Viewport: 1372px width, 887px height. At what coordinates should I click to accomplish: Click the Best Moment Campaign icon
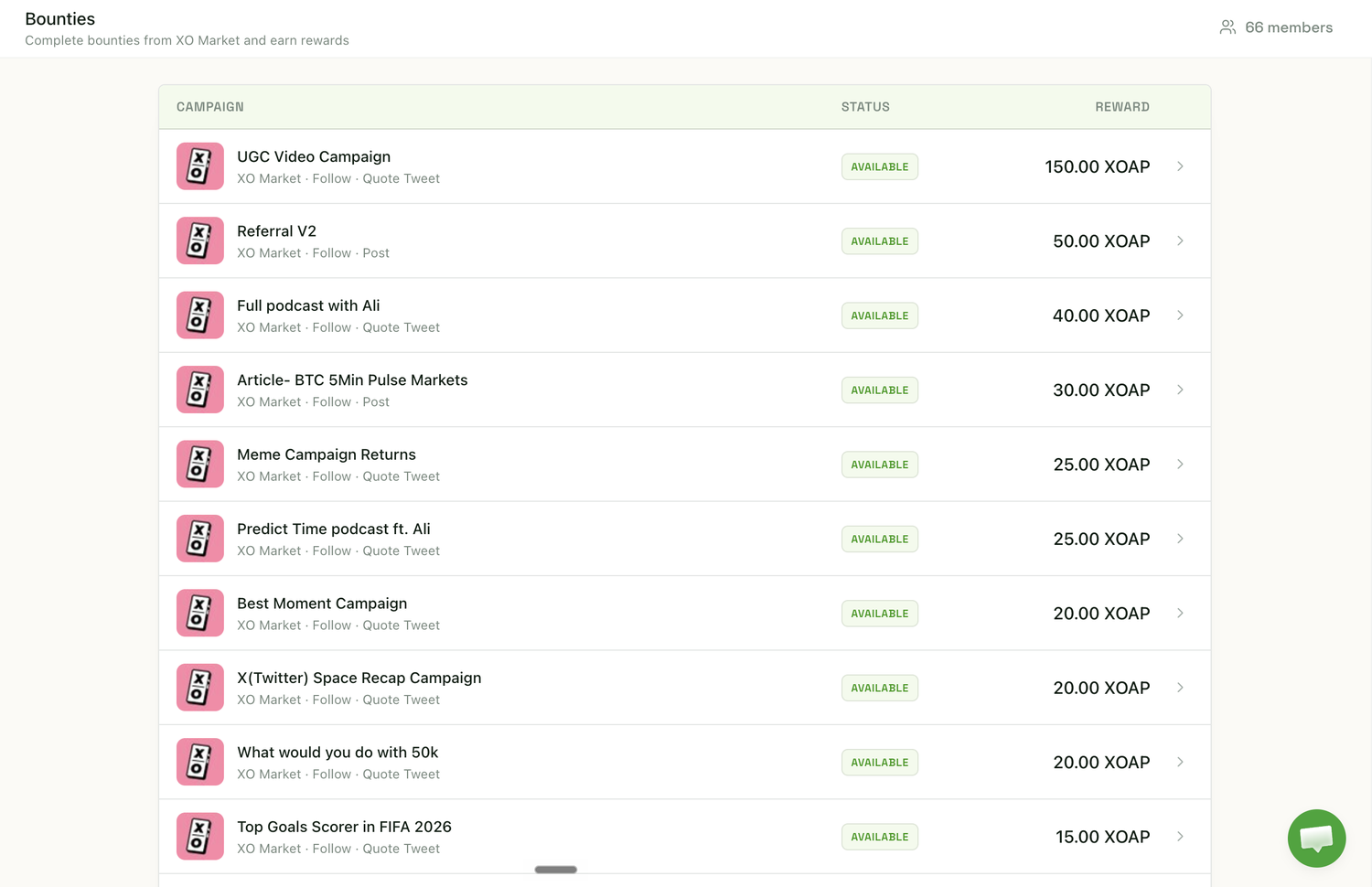(200, 613)
